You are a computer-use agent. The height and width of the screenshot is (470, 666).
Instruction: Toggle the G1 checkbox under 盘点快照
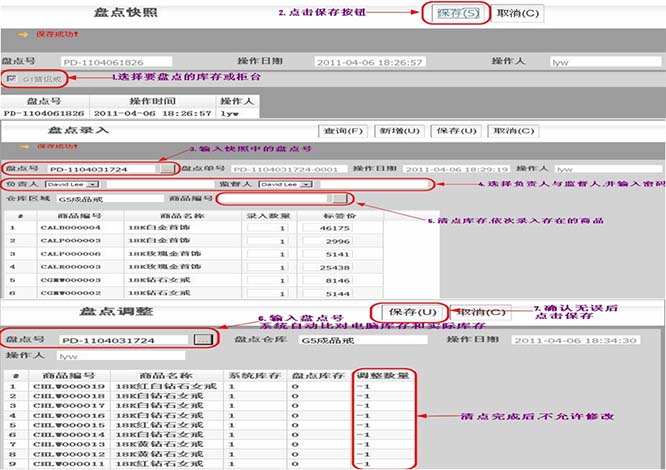coord(11,78)
